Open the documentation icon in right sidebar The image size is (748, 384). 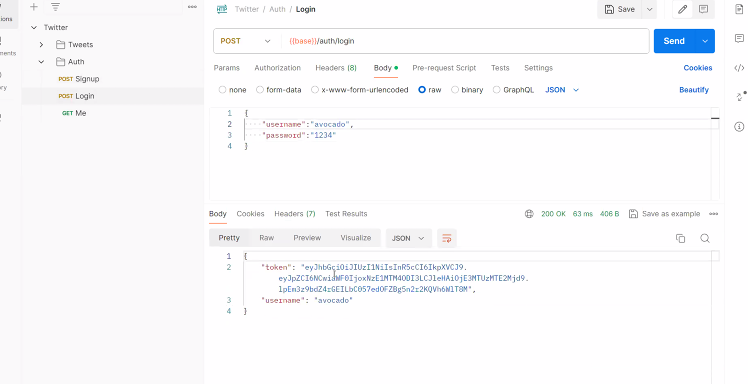(739, 9)
